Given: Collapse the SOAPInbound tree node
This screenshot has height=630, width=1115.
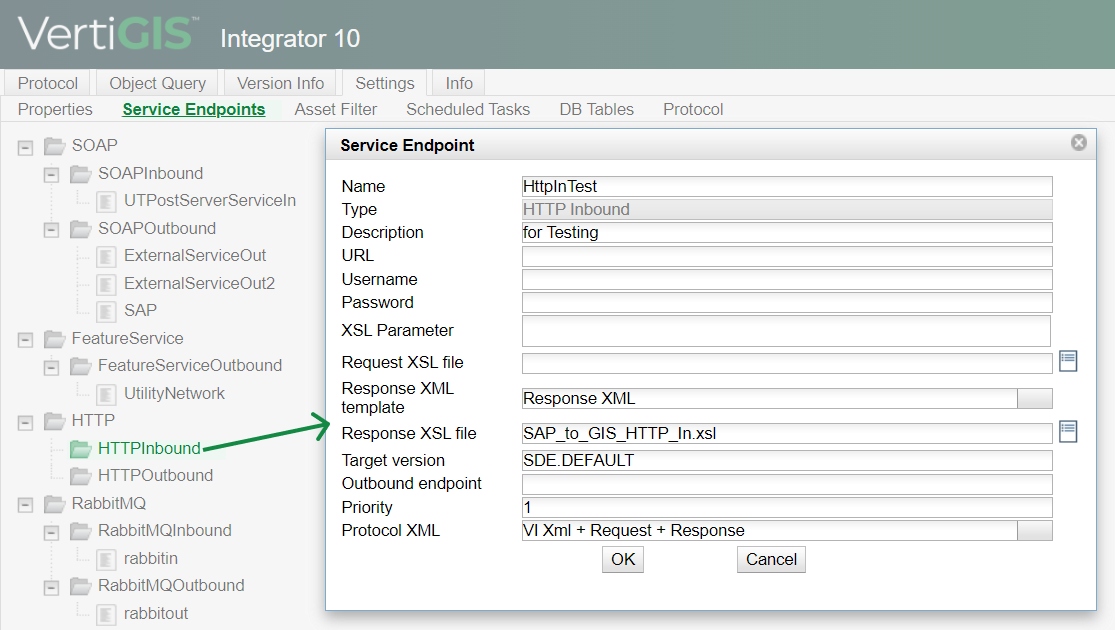Looking at the screenshot, I should pos(51,175).
